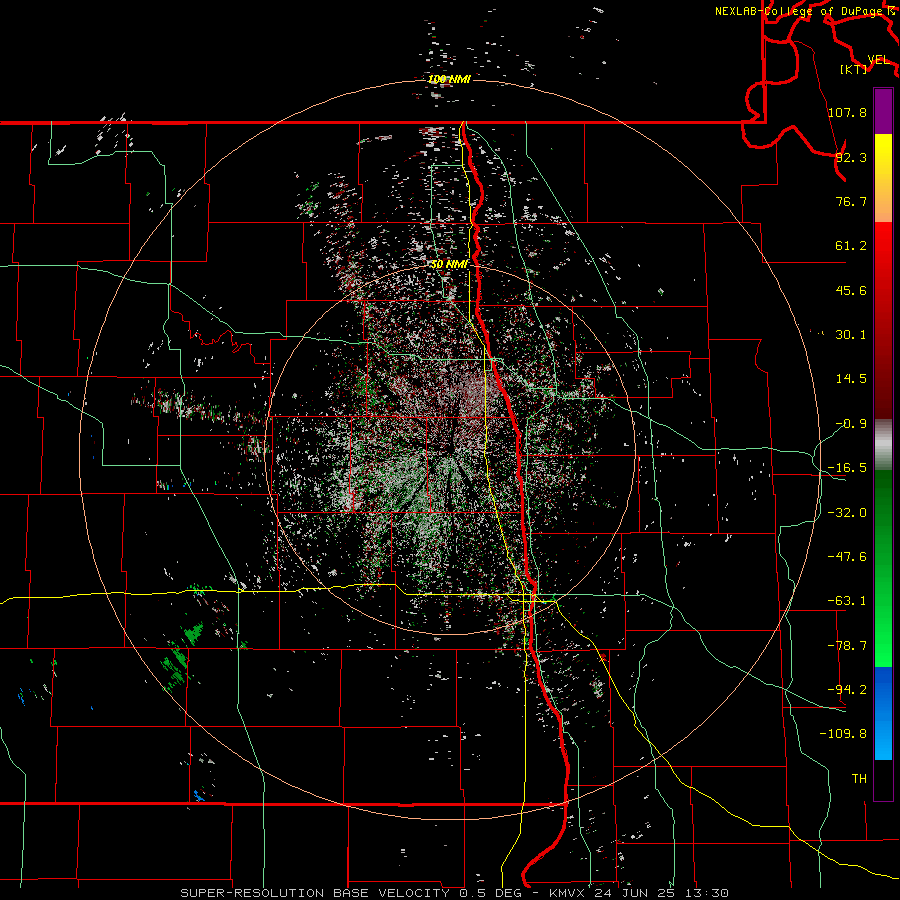This screenshot has width=900, height=900.
Task: Select the 61.2 velocity scale value
Action: pos(851,246)
